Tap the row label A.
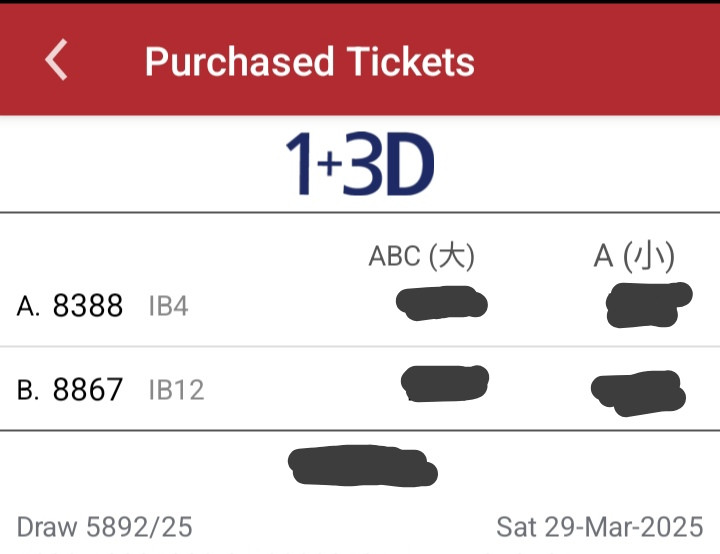The width and height of the screenshot is (720, 554). [x=28, y=306]
